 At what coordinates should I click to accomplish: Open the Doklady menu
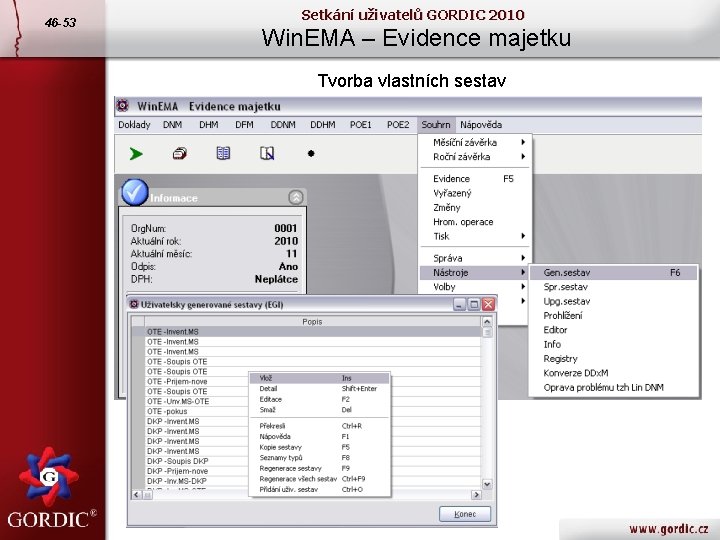point(134,125)
